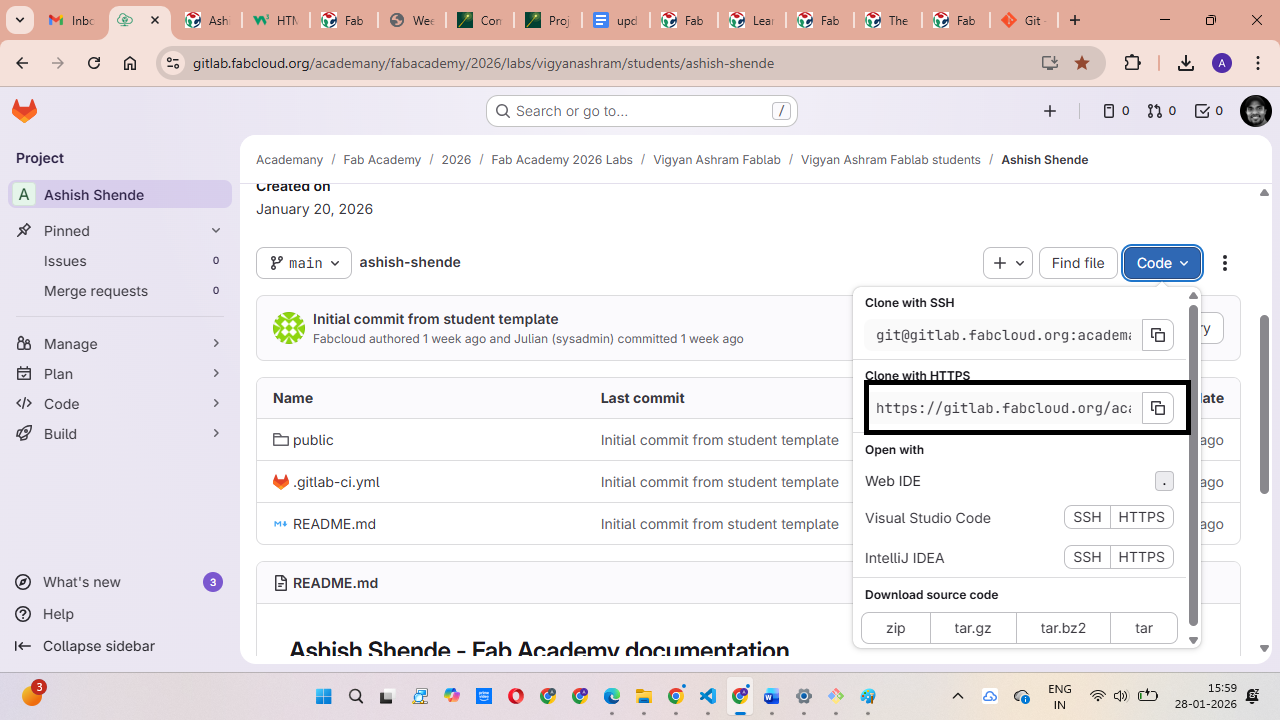Switch to the Lear browser tab
The height and width of the screenshot is (720, 1280).
tap(751, 20)
